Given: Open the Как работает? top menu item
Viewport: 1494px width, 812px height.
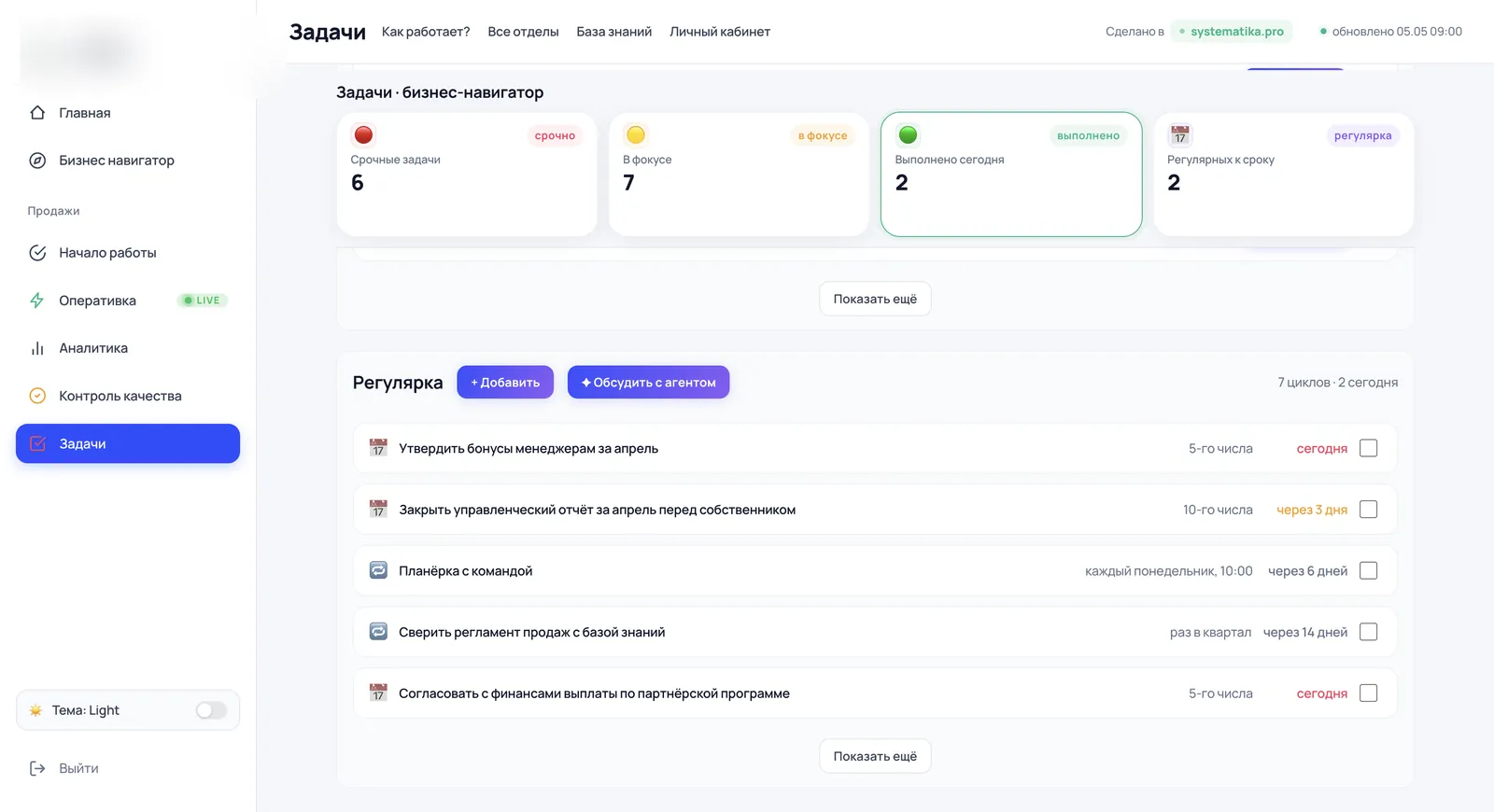Looking at the screenshot, I should point(426,32).
